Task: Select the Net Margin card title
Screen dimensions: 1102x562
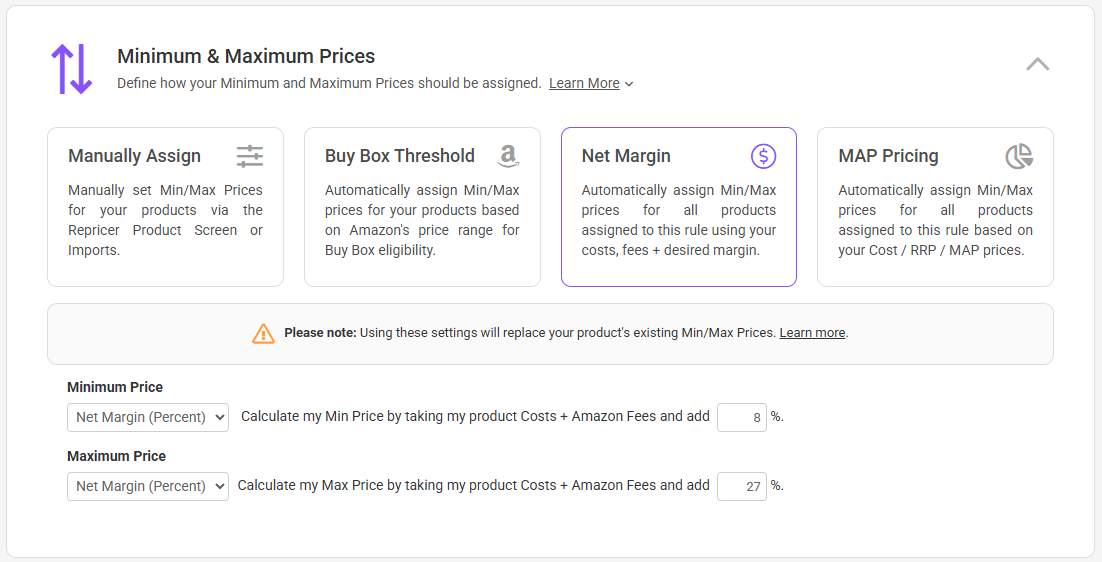Action: [x=626, y=156]
